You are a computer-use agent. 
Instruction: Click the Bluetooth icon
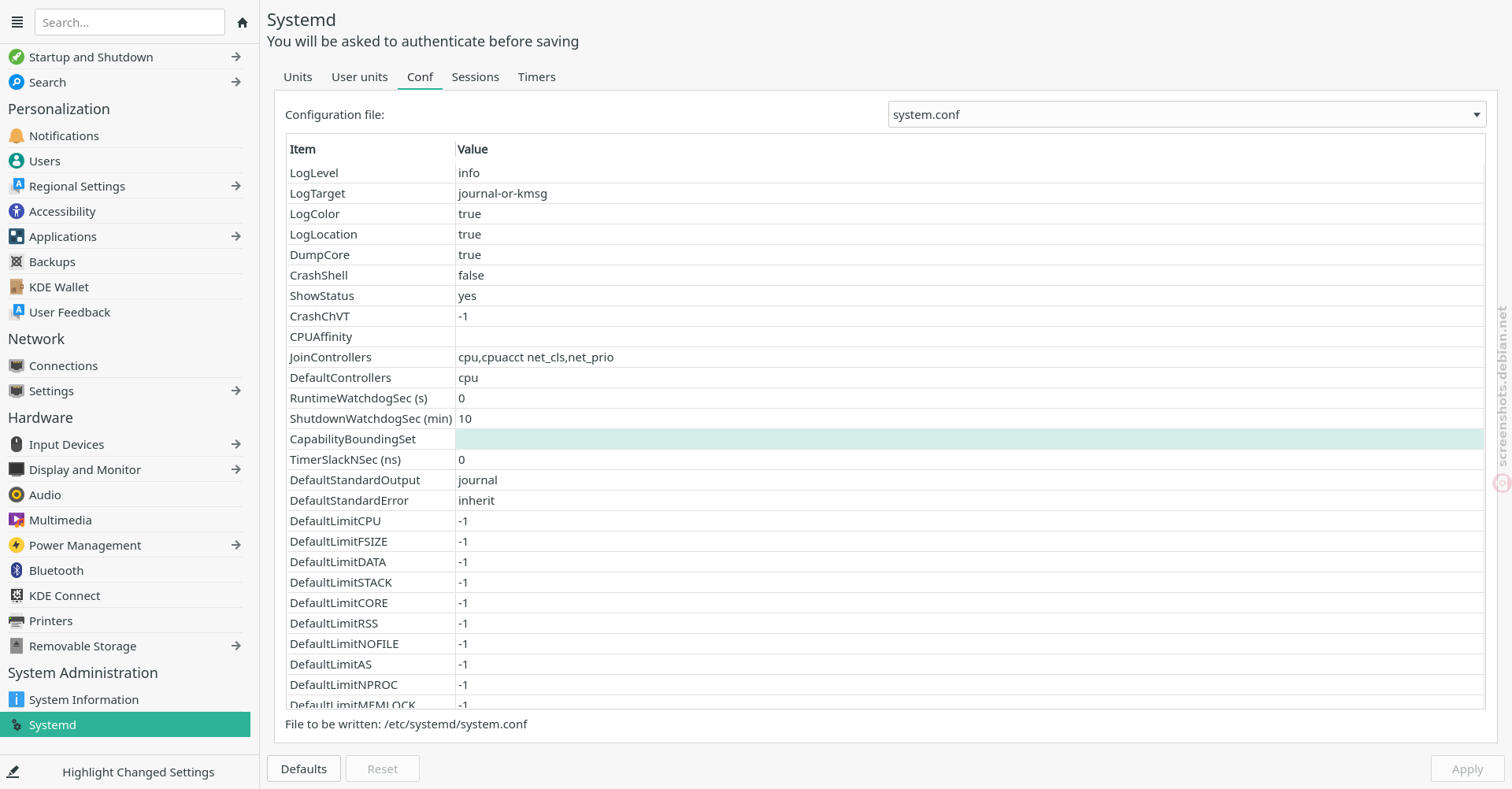pos(17,570)
